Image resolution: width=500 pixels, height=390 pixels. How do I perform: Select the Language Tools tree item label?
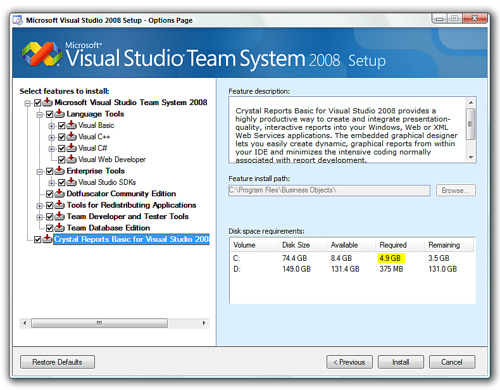(x=95, y=114)
